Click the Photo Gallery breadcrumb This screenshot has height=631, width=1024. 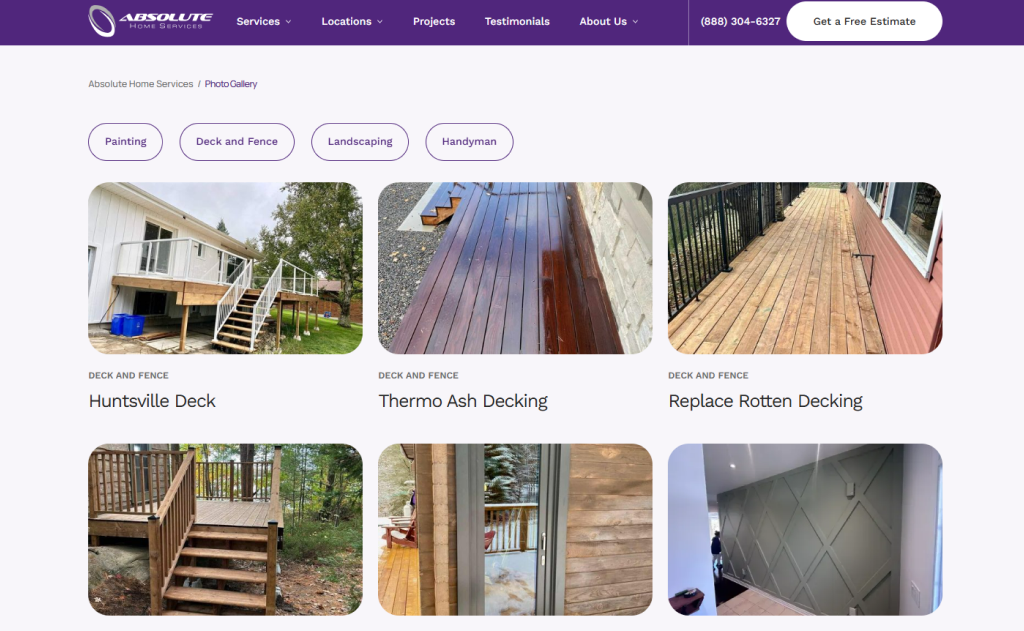[x=231, y=84]
